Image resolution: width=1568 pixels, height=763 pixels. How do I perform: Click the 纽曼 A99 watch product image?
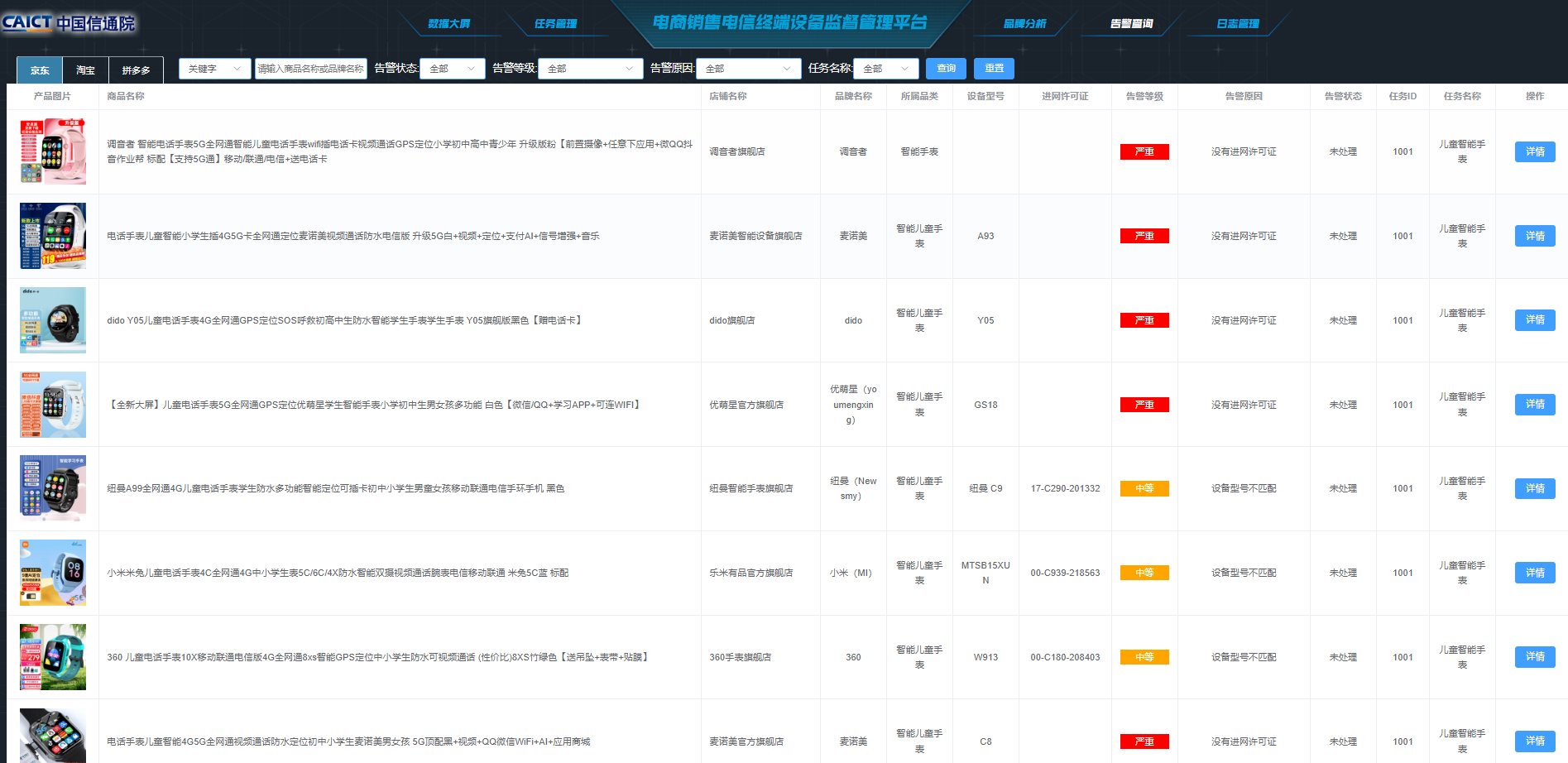(53, 488)
